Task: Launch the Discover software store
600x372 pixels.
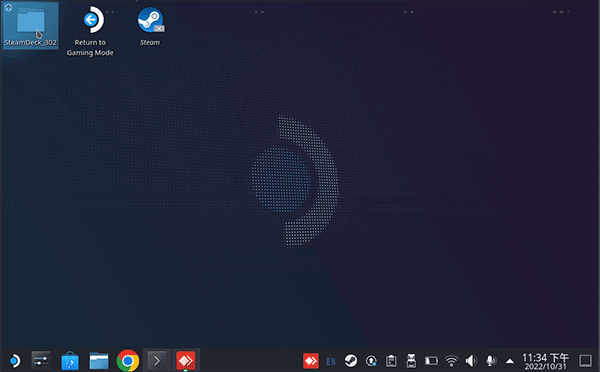Action: [x=70, y=361]
